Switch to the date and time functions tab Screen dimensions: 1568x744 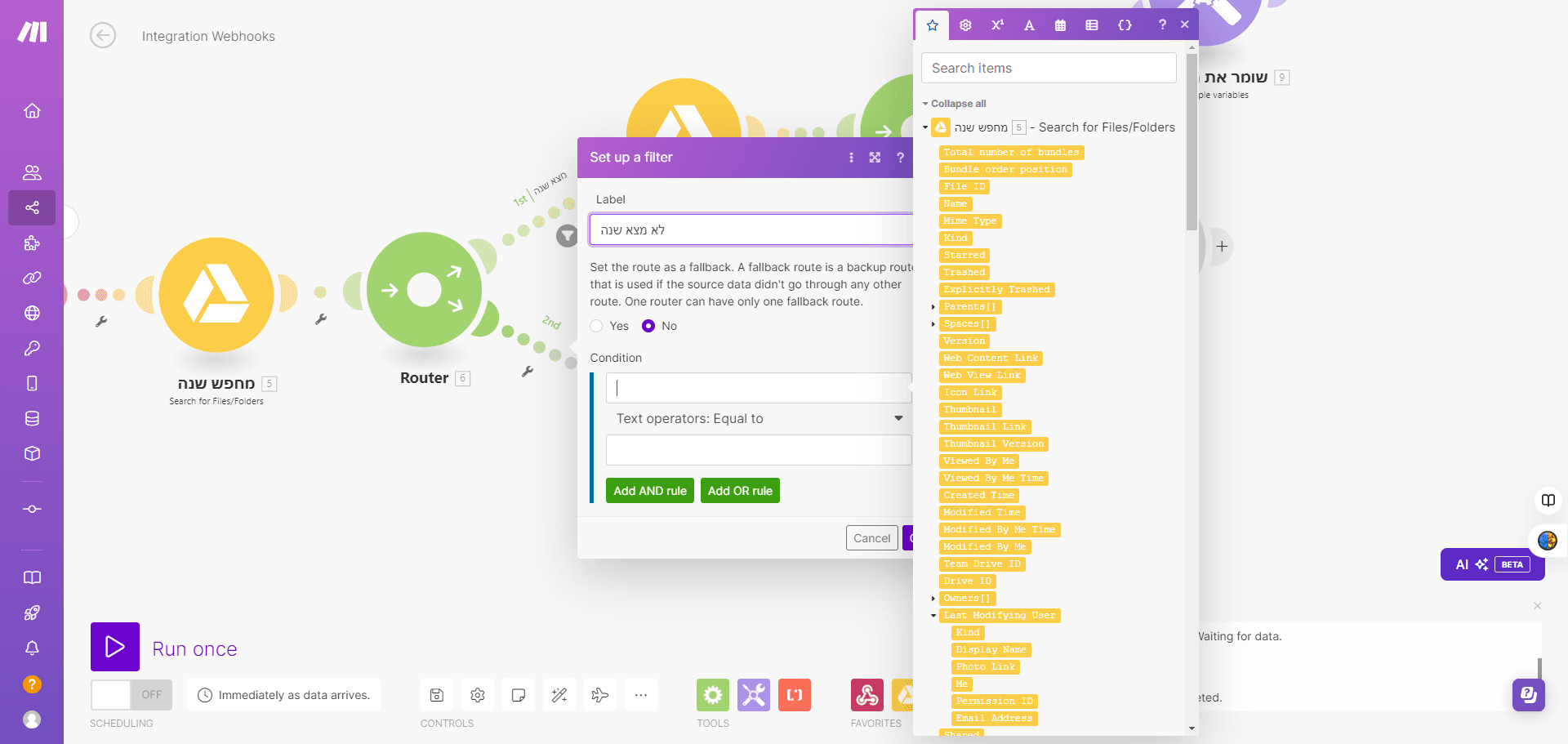point(1060,25)
